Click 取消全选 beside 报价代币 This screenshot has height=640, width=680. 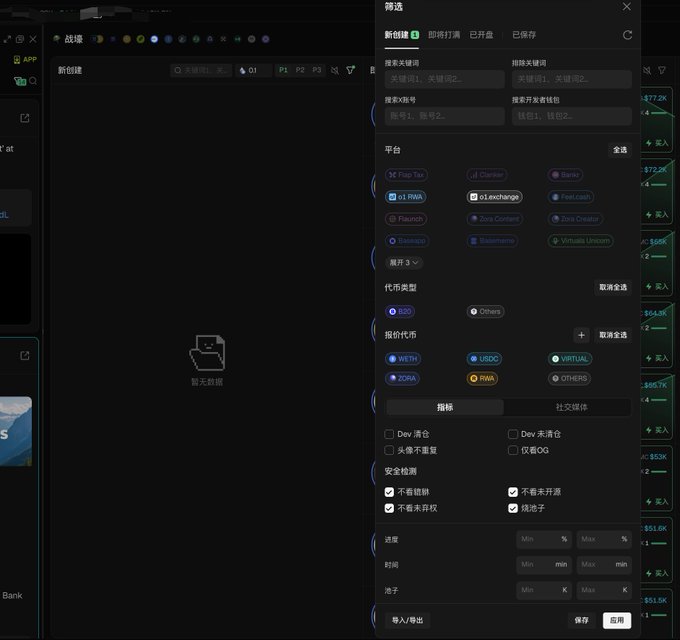(x=612, y=335)
